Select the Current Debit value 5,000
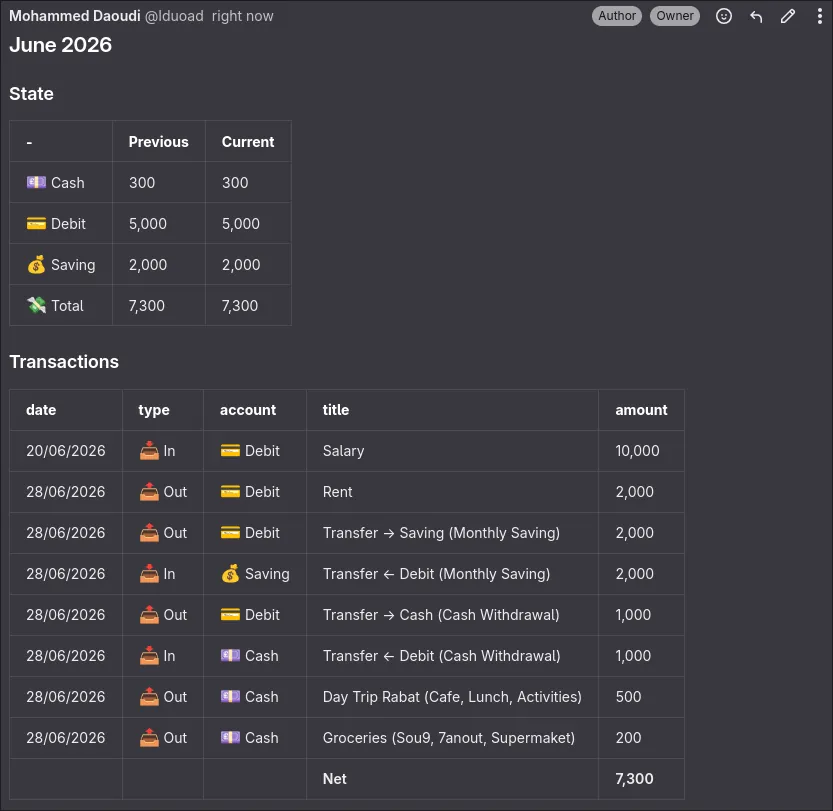The image size is (833, 811). [x=241, y=224]
